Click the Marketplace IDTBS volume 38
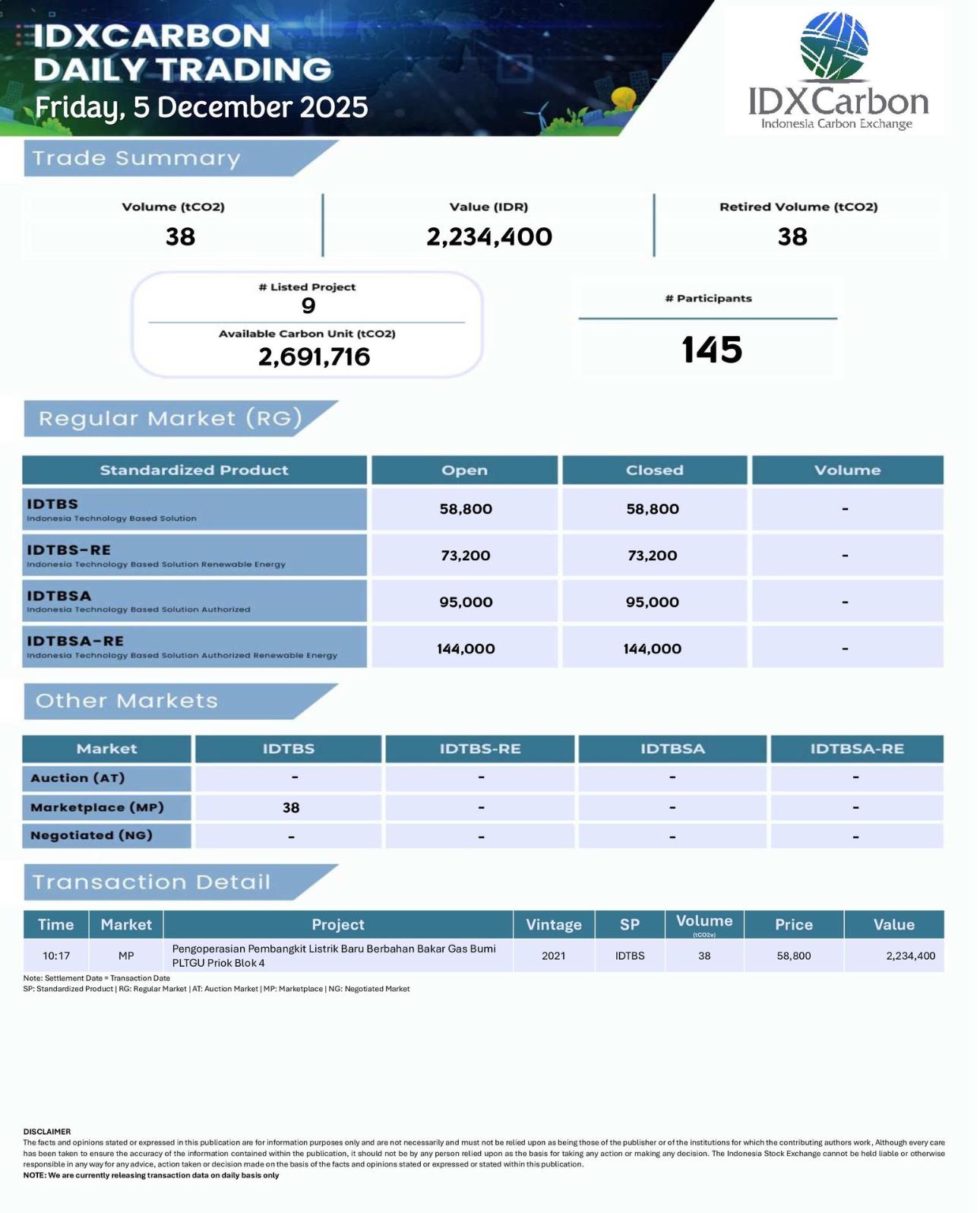980x1213 pixels. pyautogui.click(x=290, y=807)
